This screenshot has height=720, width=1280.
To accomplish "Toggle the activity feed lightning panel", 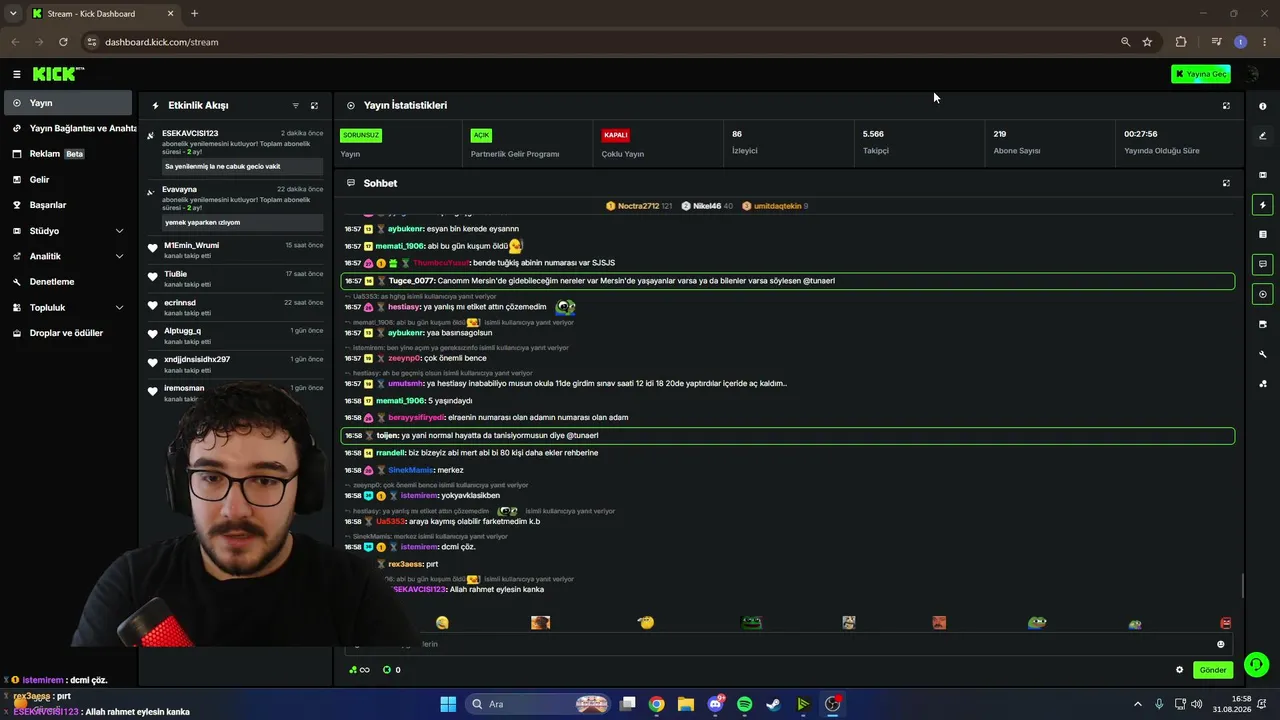I will [x=1263, y=205].
